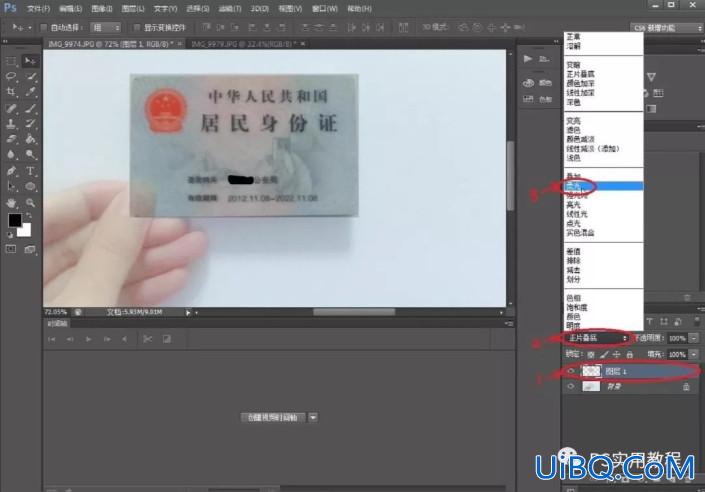Open the opacity slider arrow

click(x=695, y=338)
